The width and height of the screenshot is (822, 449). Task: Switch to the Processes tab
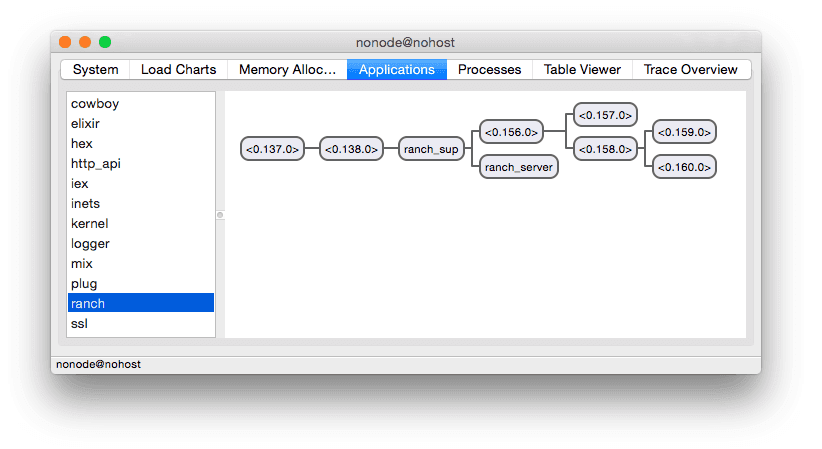click(489, 69)
